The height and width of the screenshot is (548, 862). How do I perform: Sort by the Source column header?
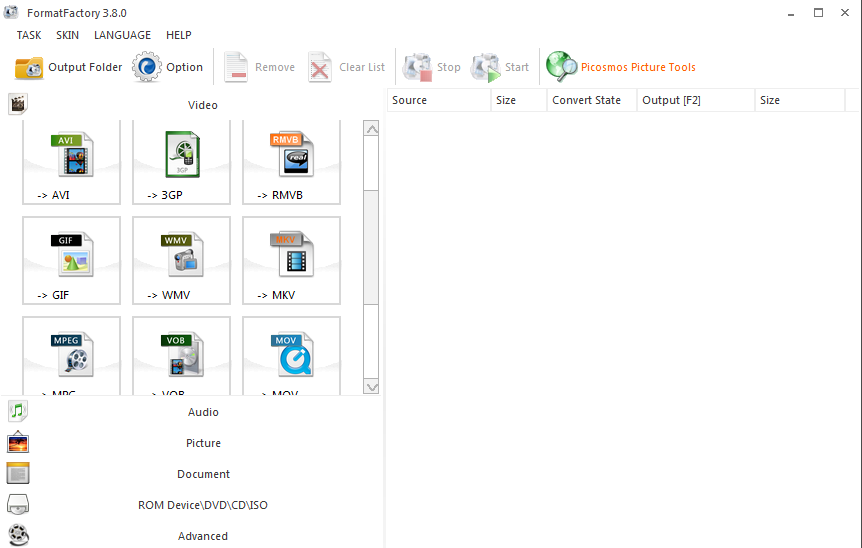point(439,100)
